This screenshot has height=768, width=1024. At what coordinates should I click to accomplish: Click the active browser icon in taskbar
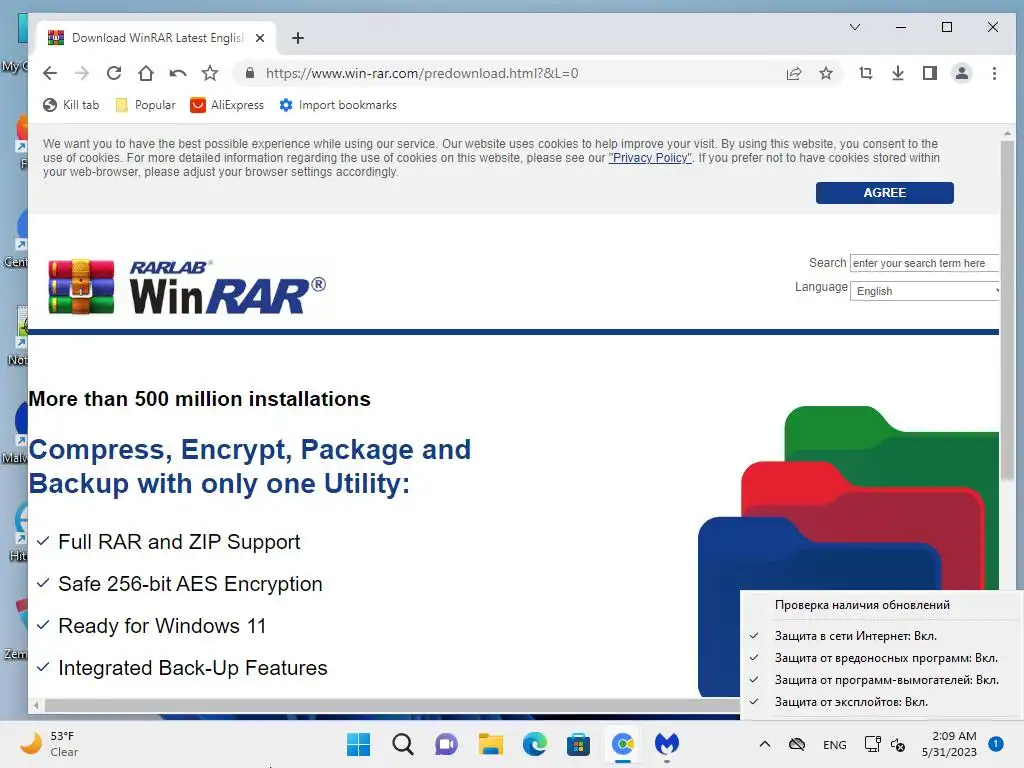tap(623, 744)
